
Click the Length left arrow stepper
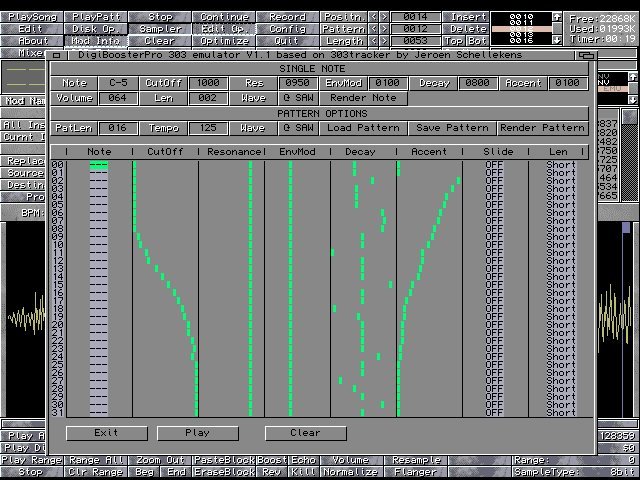374,41
